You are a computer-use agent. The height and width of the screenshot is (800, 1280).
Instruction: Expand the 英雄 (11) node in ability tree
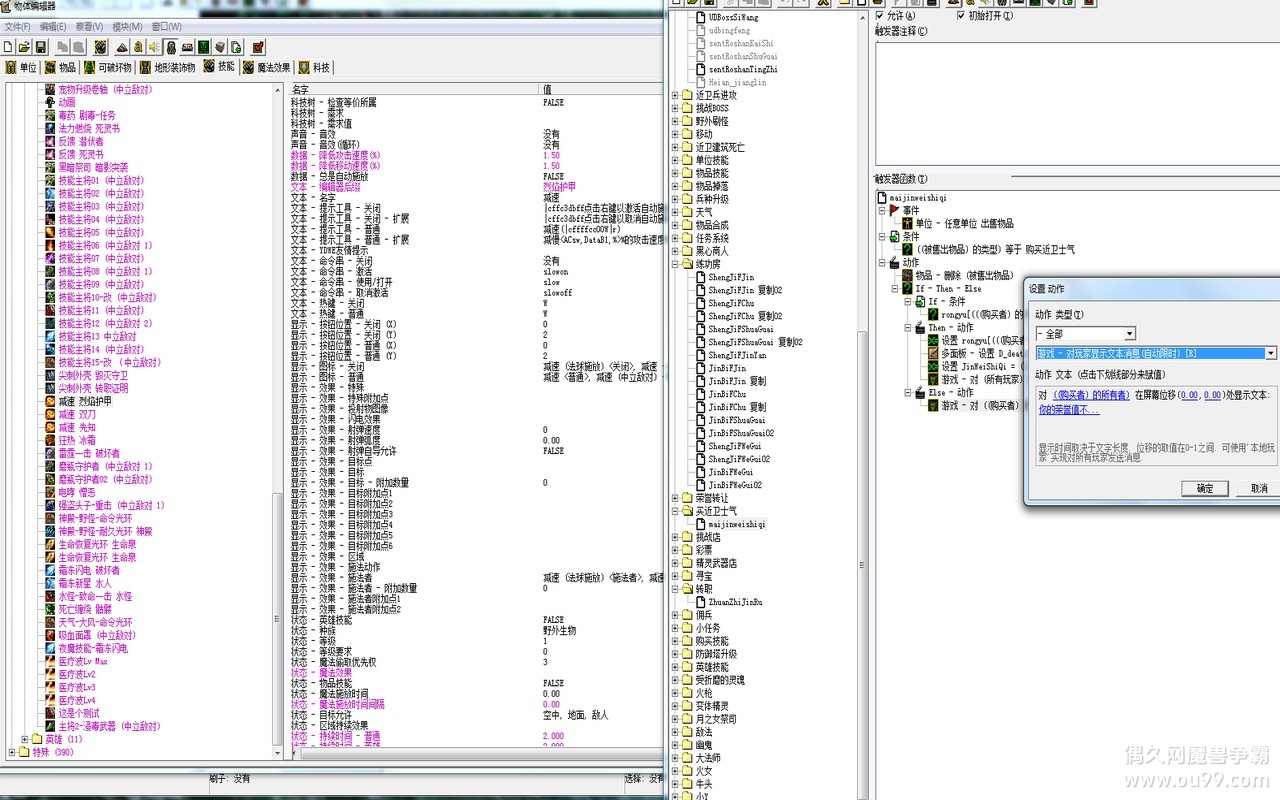tap(24, 739)
